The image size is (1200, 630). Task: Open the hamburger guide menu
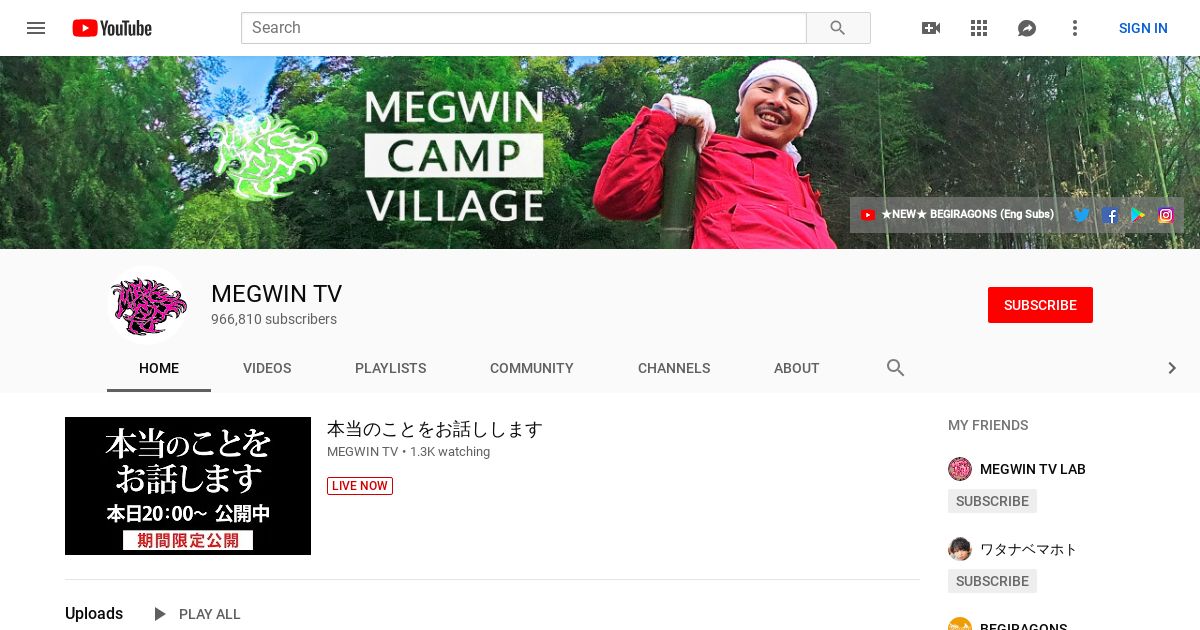pos(36,28)
